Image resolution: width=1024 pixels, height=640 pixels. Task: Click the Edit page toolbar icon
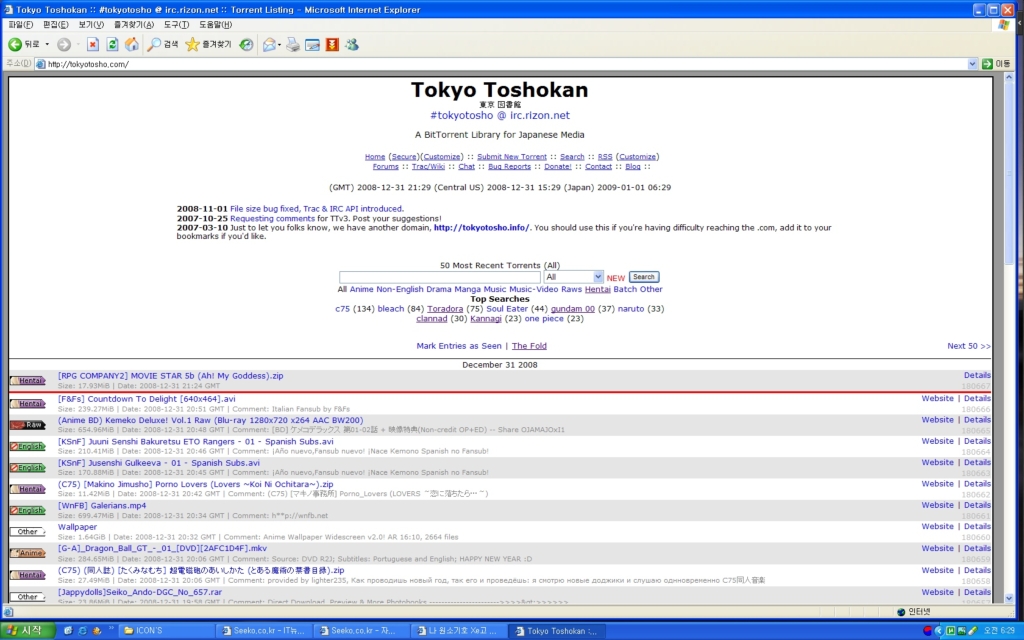point(312,44)
